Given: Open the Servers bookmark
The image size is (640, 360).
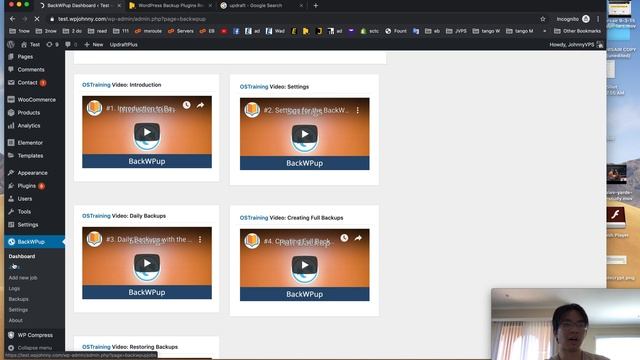Looking at the screenshot, I should click(180, 31).
